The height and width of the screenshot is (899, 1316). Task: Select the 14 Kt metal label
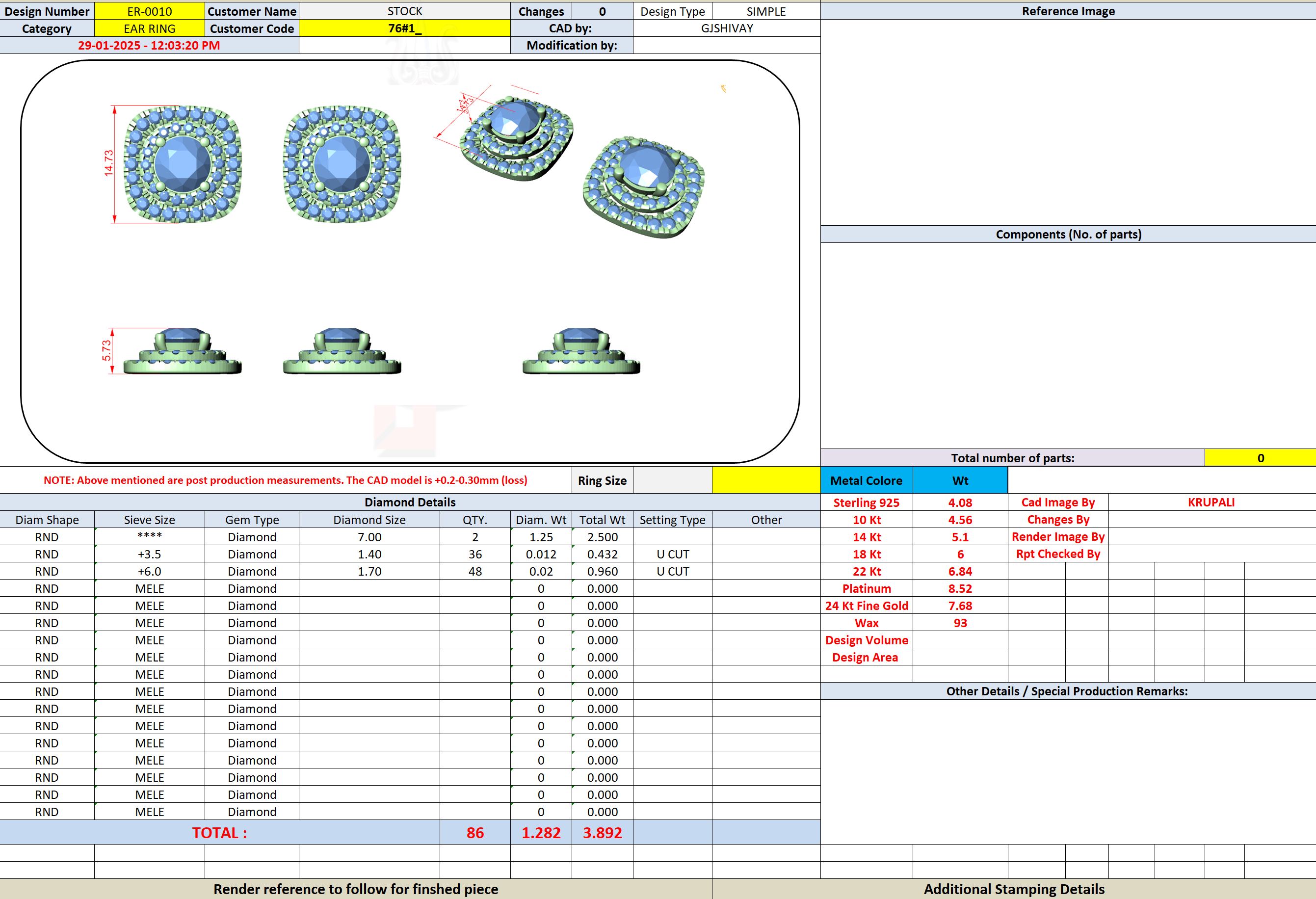click(867, 536)
